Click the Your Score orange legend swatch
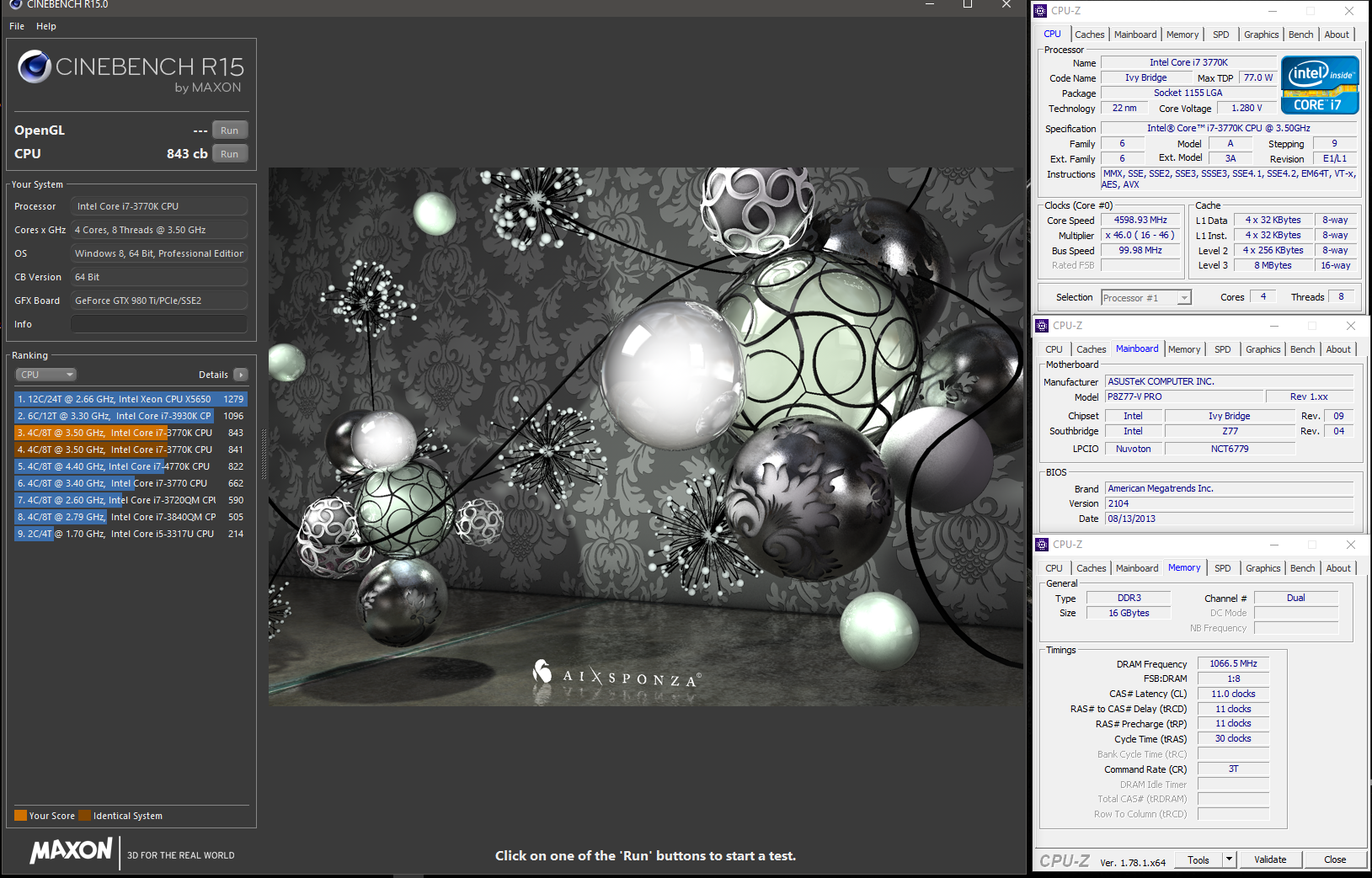The width and height of the screenshot is (1372, 878). pos(20,816)
